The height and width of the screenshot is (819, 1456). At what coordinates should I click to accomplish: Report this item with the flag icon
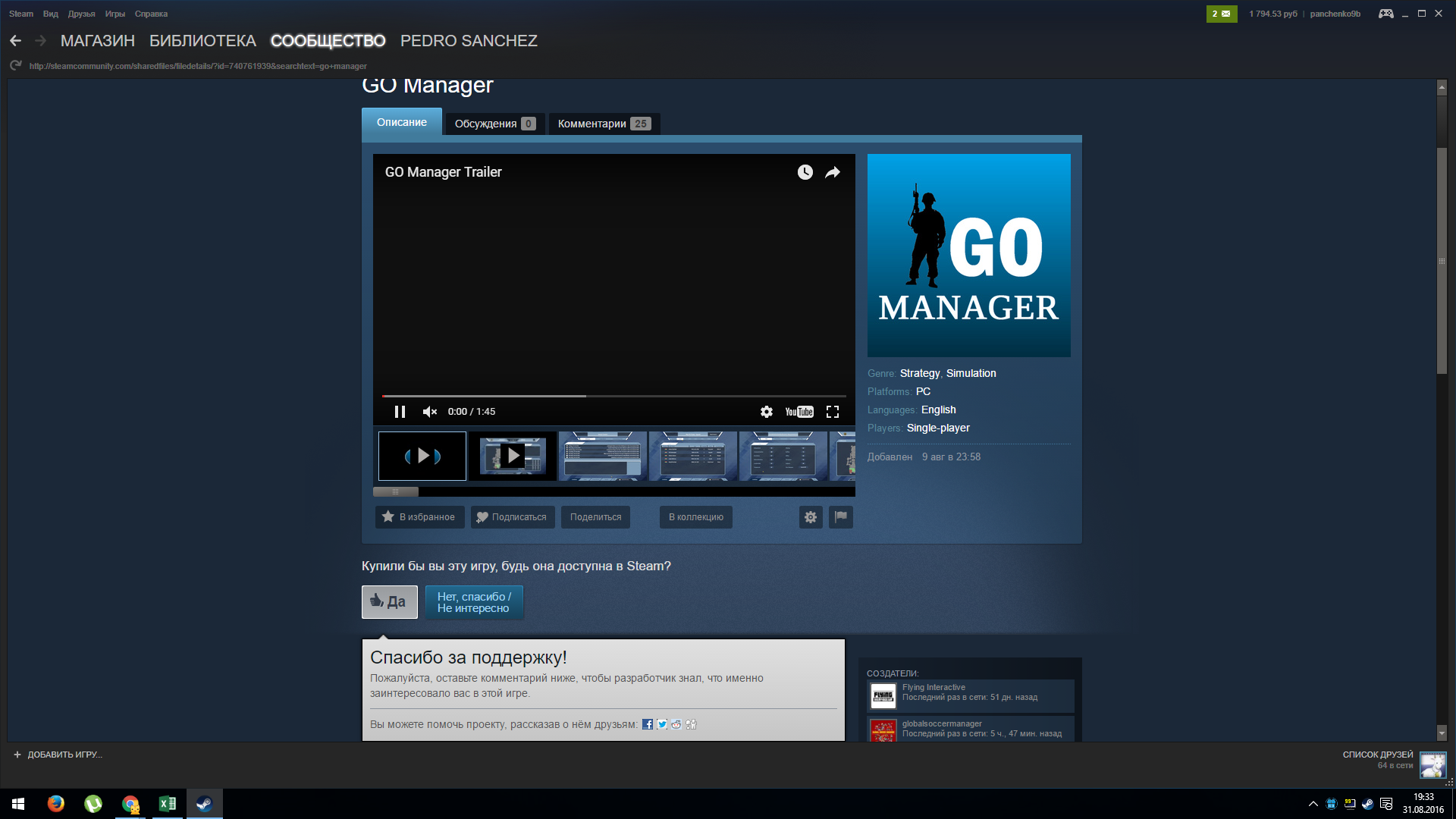(x=841, y=517)
